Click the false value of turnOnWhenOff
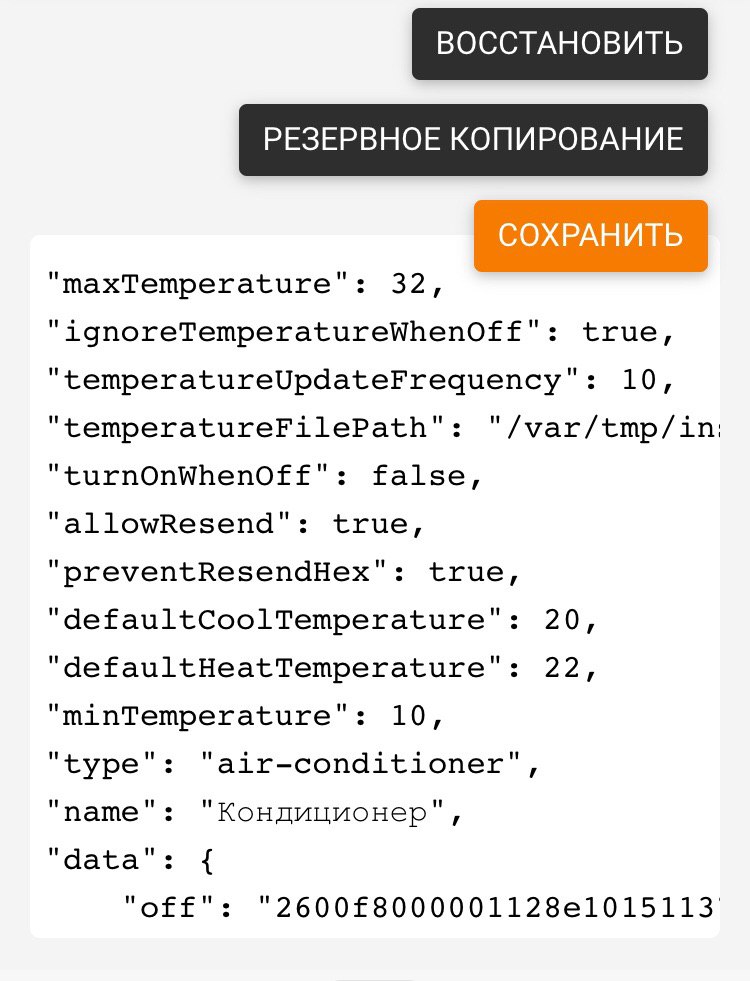The image size is (750, 981). coord(419,476)
